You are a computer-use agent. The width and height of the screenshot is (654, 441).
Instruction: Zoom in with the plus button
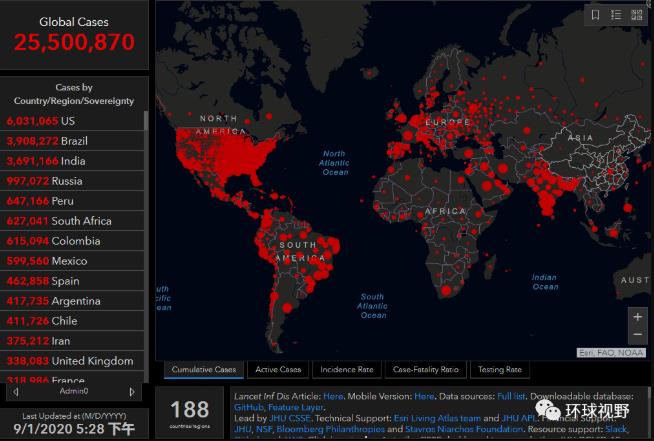[637, 316]
